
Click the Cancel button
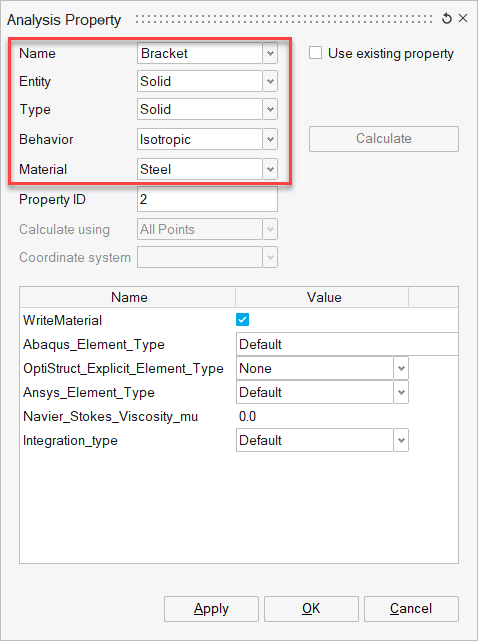411,609
